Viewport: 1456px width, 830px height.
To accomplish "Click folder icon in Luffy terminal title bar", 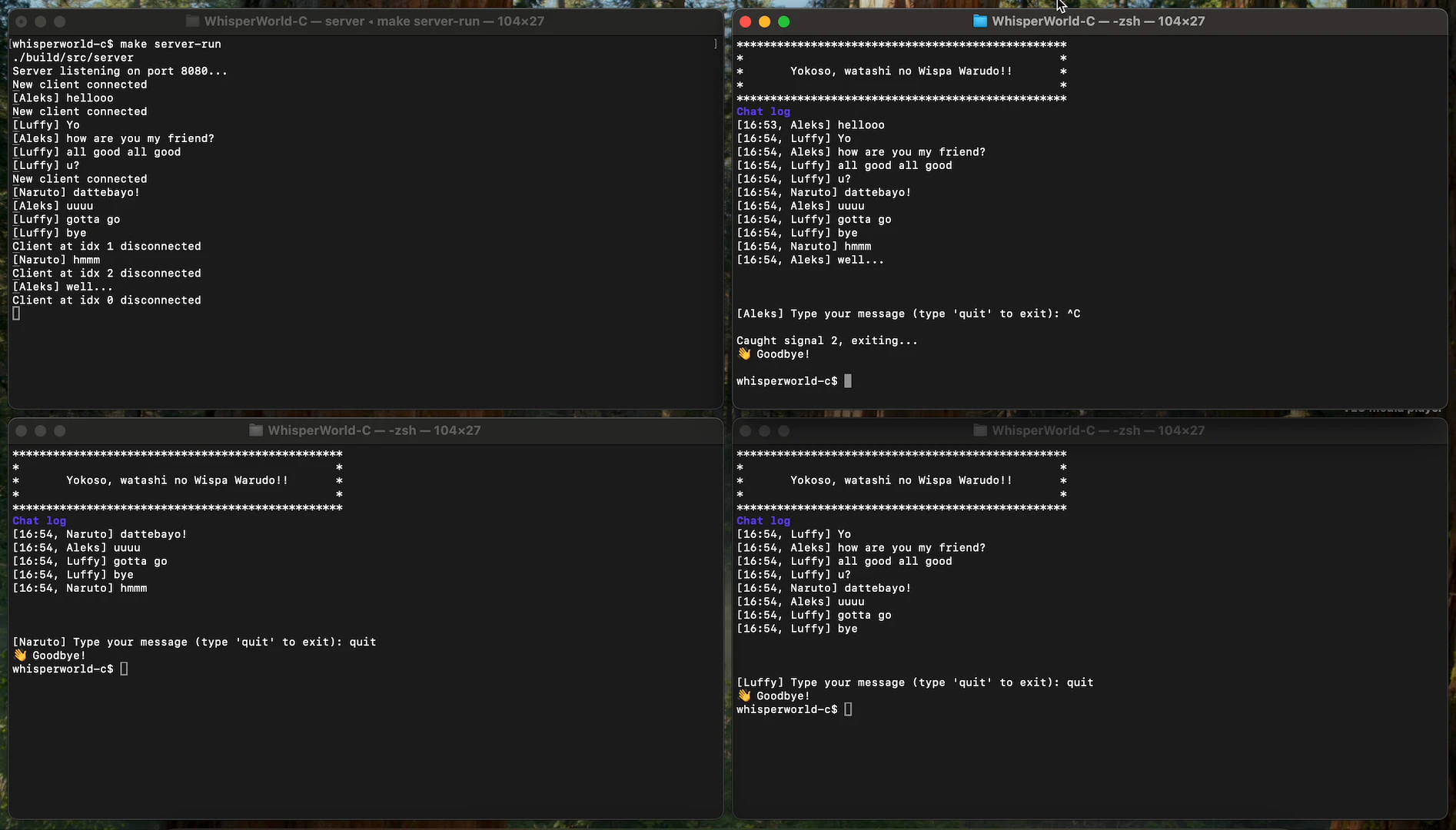I will (x=980, y=430).
